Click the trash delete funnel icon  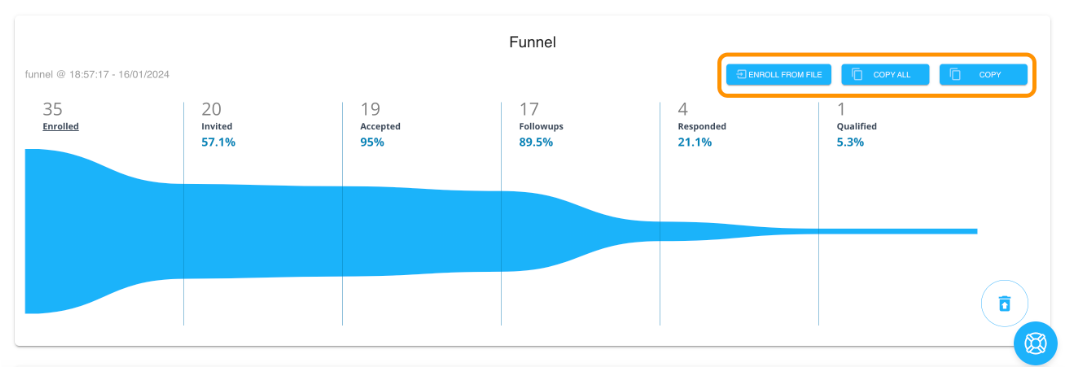click(x=1005, y=303)
